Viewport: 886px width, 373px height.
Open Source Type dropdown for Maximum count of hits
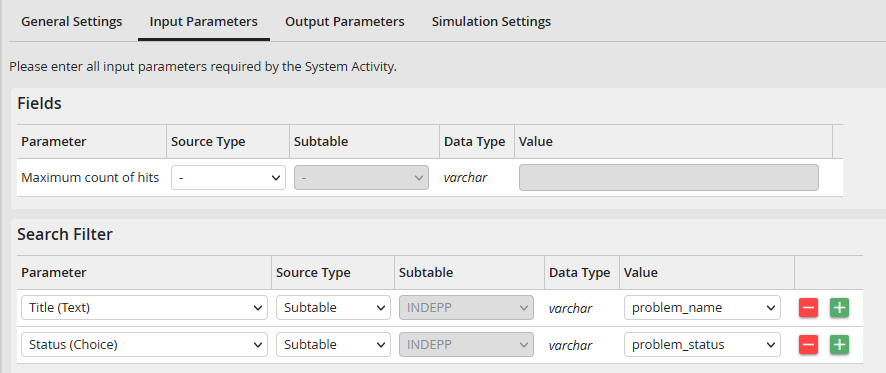pos(228,177)
